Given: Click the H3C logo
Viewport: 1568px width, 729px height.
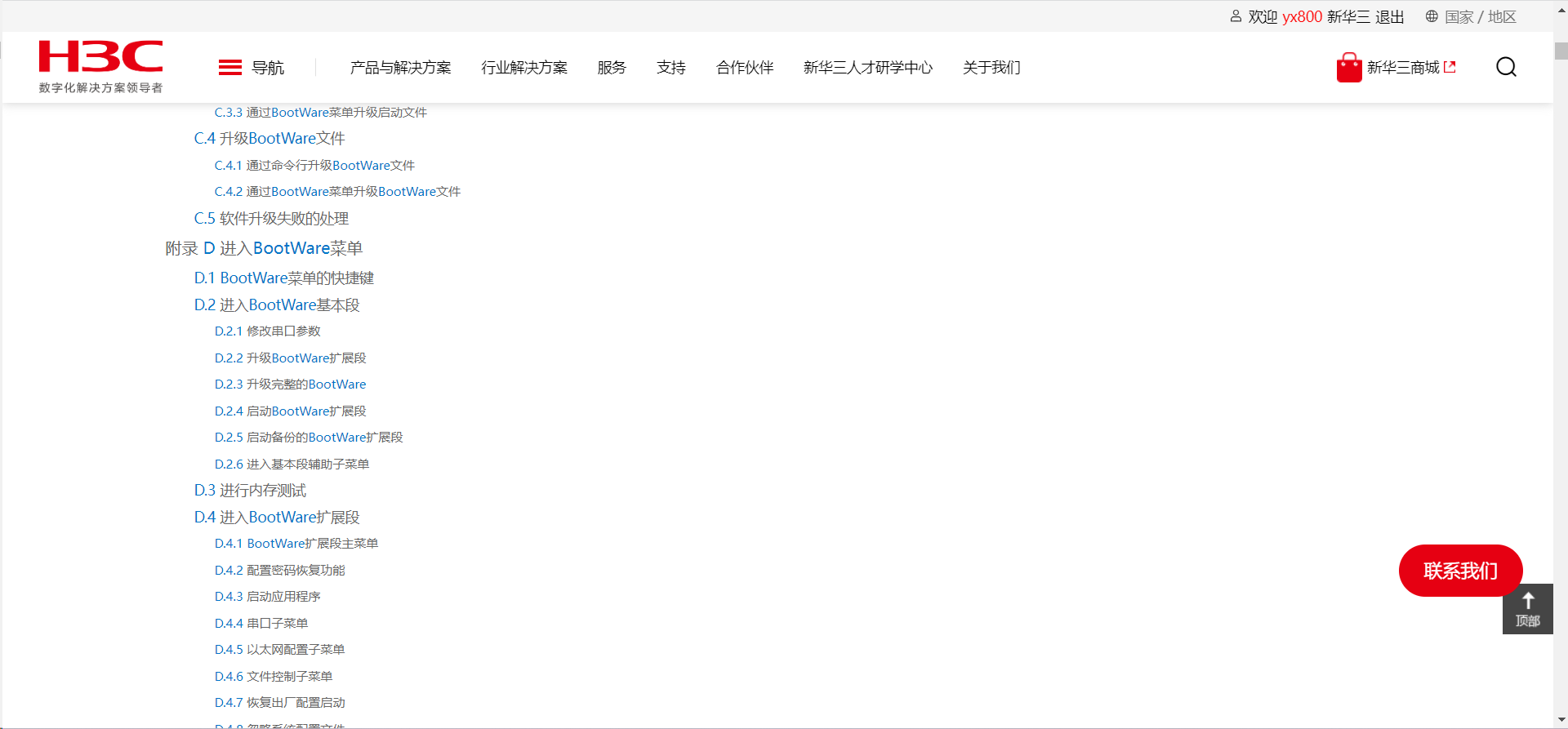Looking at the screenshot, I should [100, 66].
